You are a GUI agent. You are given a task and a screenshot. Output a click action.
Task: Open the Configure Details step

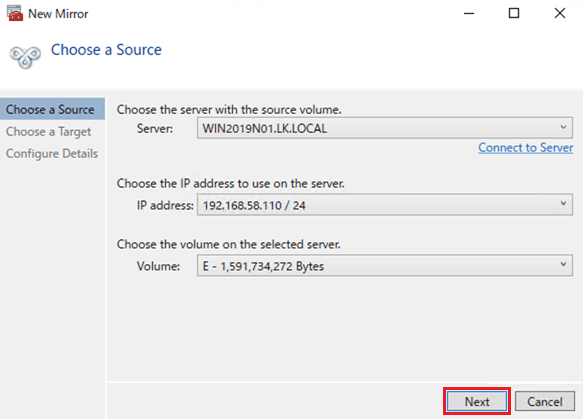[52, 154]
